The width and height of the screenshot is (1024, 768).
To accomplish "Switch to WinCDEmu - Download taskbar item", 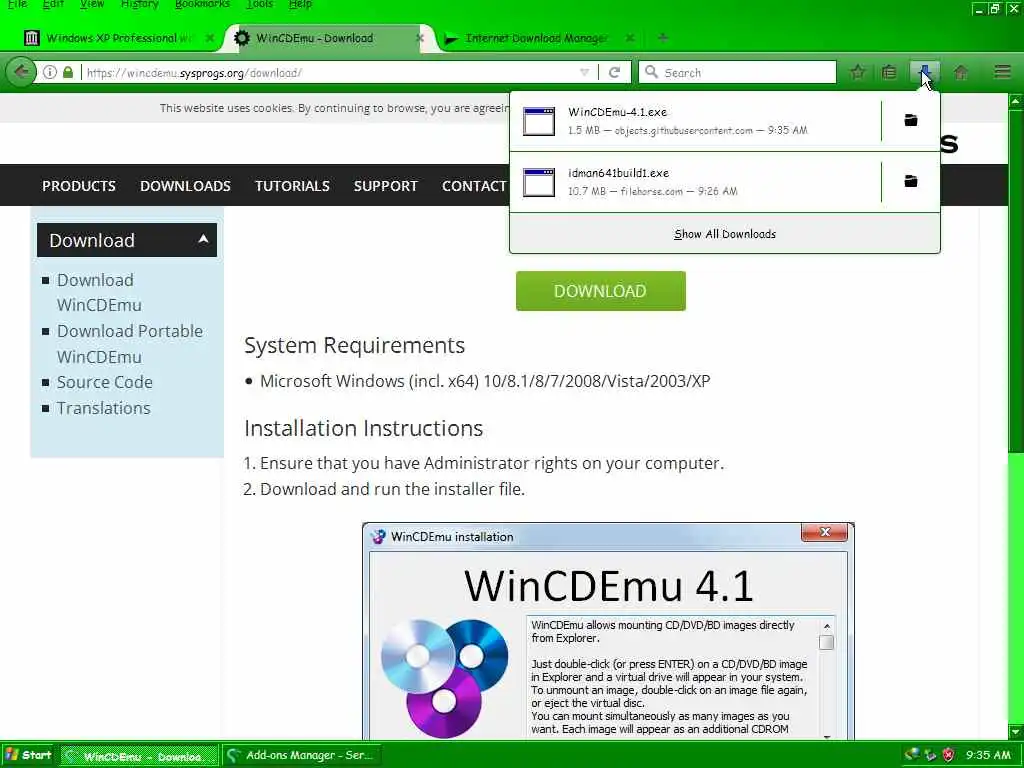I will 138,756.
